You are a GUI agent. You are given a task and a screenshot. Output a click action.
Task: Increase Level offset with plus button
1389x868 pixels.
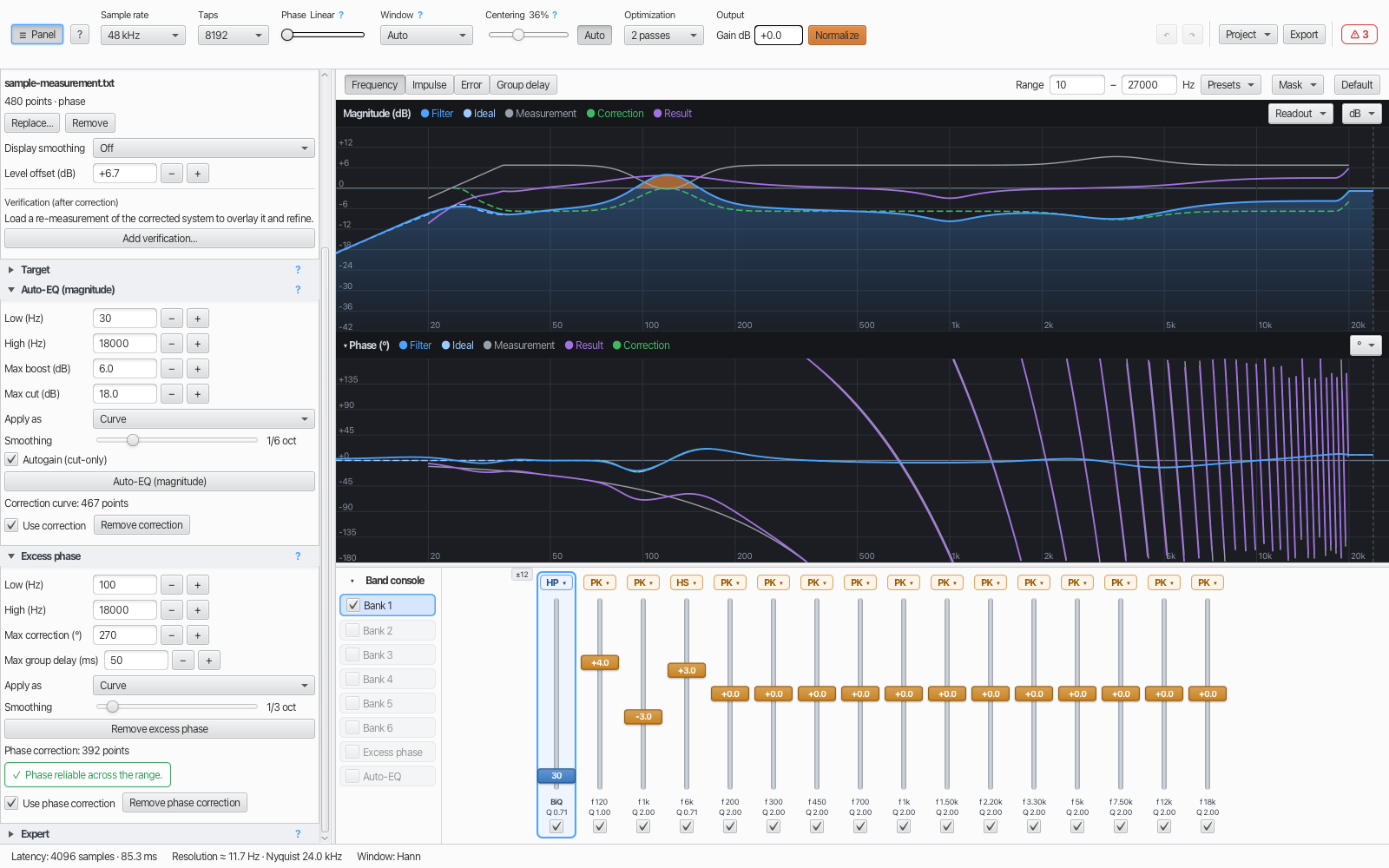coord(198,174)
